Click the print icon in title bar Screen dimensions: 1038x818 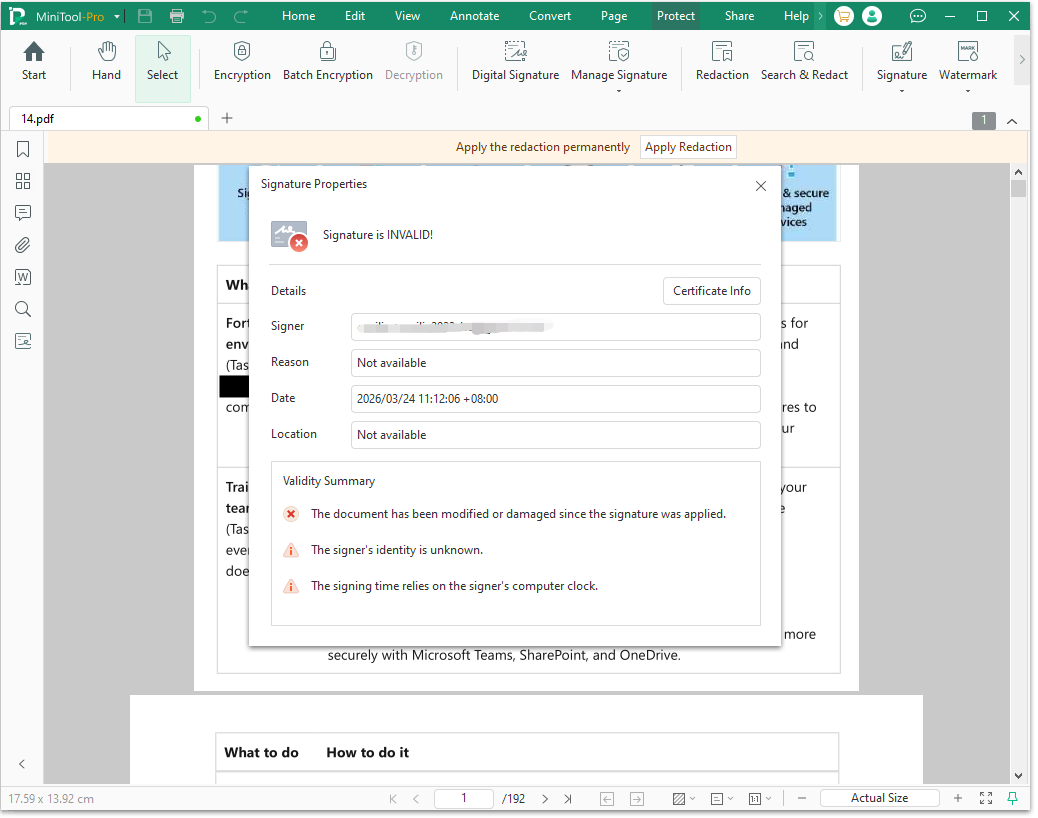(177, 16)
